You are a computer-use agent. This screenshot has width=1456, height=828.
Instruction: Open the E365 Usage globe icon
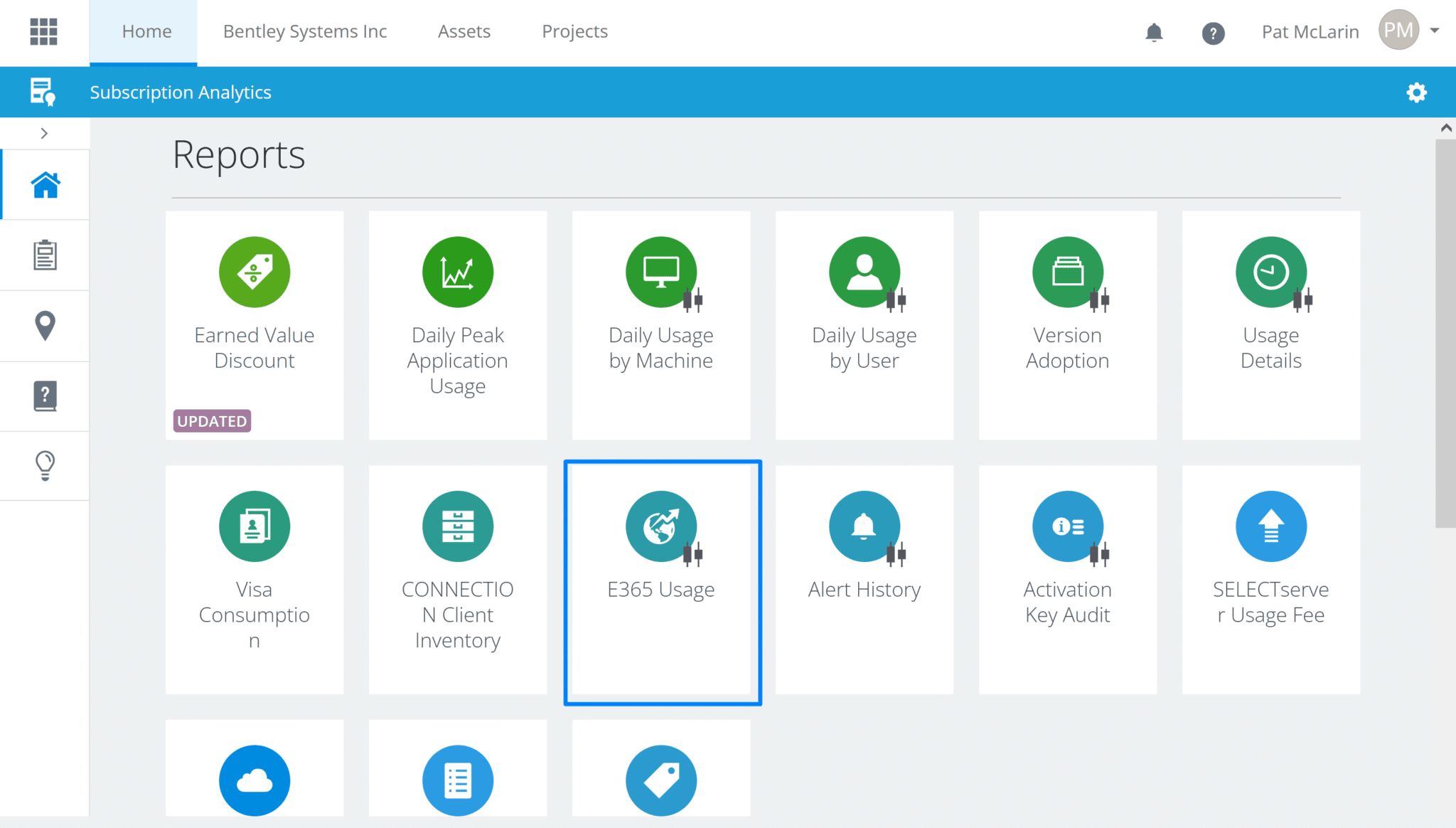pyautogui.click(x=661, y=526)
